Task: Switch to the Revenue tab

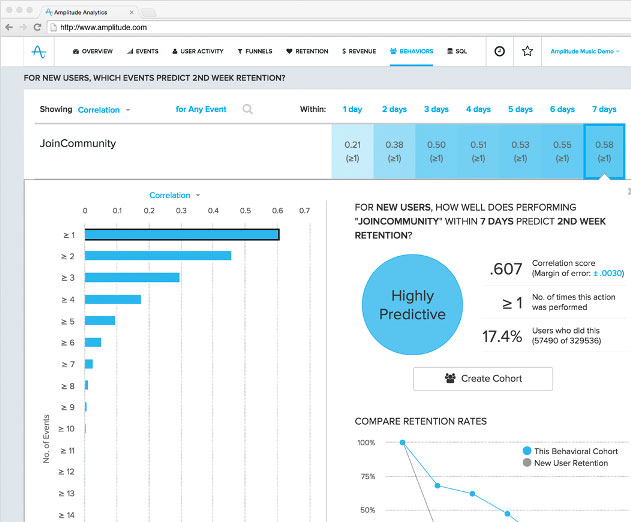Action: coord(359,50)
